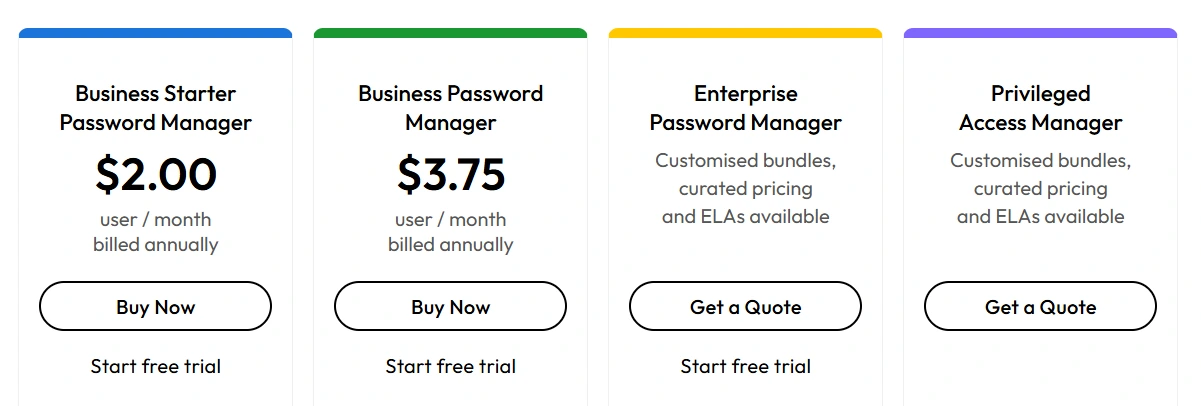This screenshot has height=406, width=1201.
Task: Click Privileged Access card's curated pricing text
Action: tap(1040, 188)
